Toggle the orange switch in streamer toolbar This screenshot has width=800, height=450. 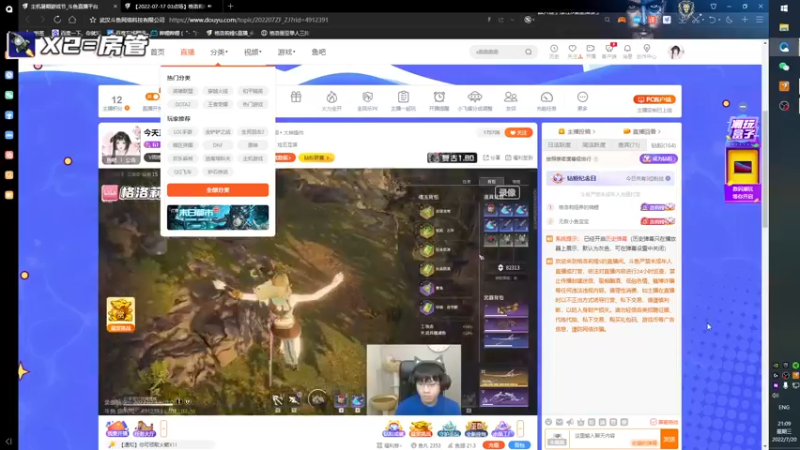point(152,96)
